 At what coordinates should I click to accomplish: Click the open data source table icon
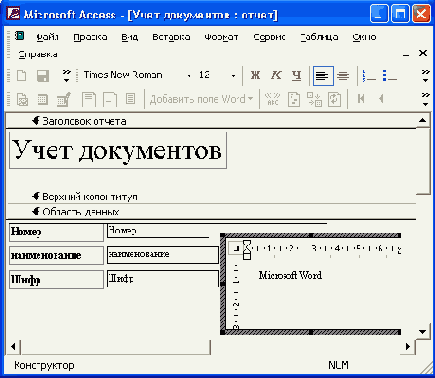coord(43,100)
